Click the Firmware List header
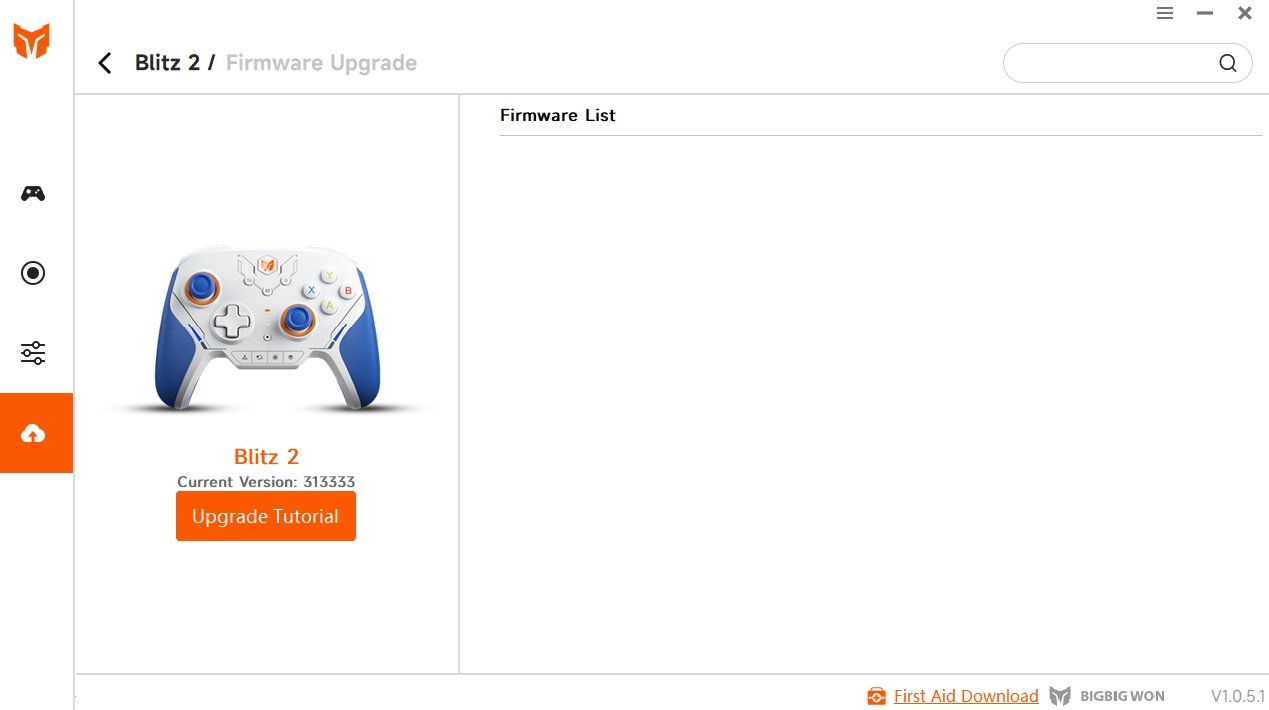 (558, 115)
